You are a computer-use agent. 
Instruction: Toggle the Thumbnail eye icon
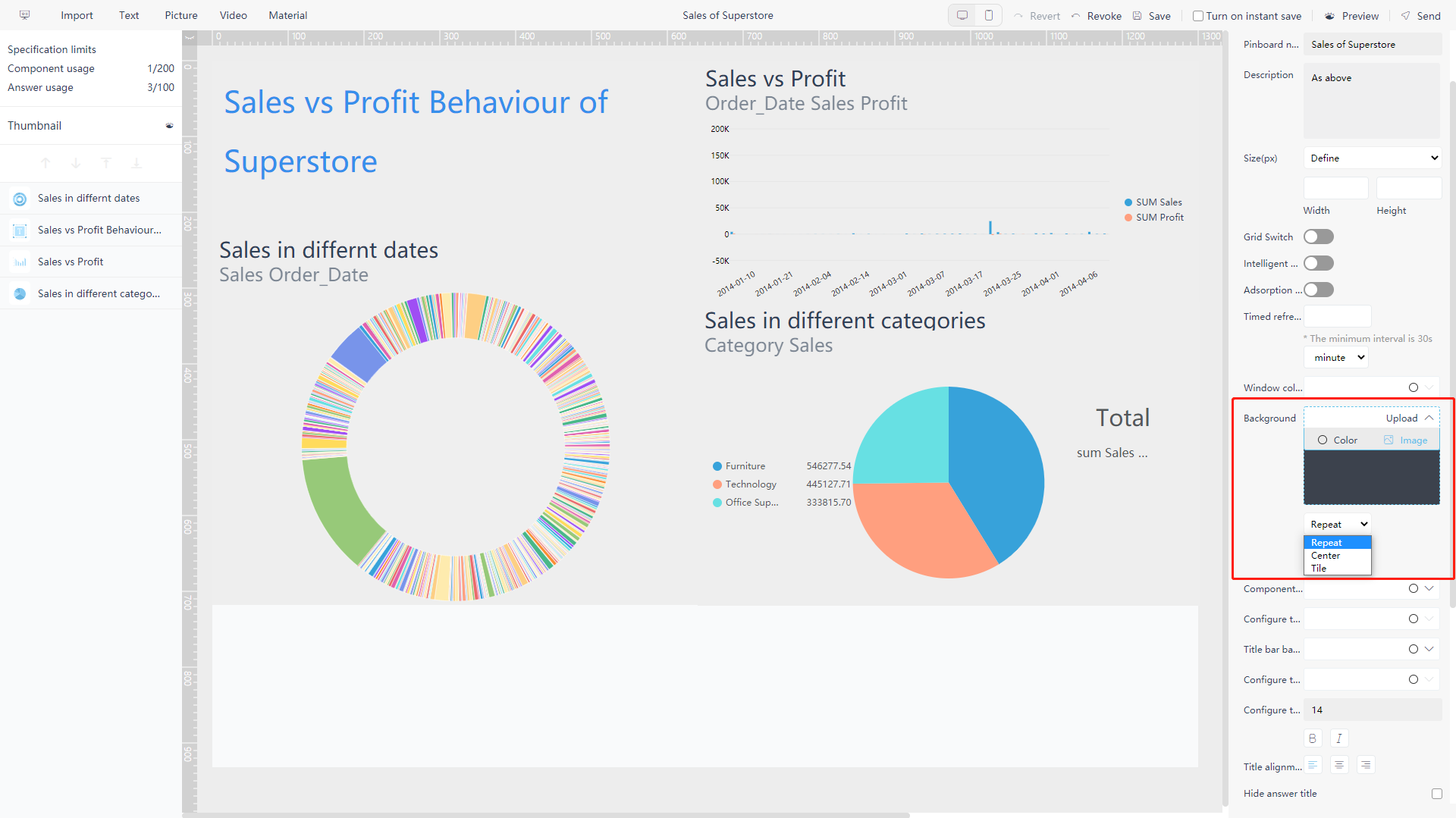click(169, 126)
